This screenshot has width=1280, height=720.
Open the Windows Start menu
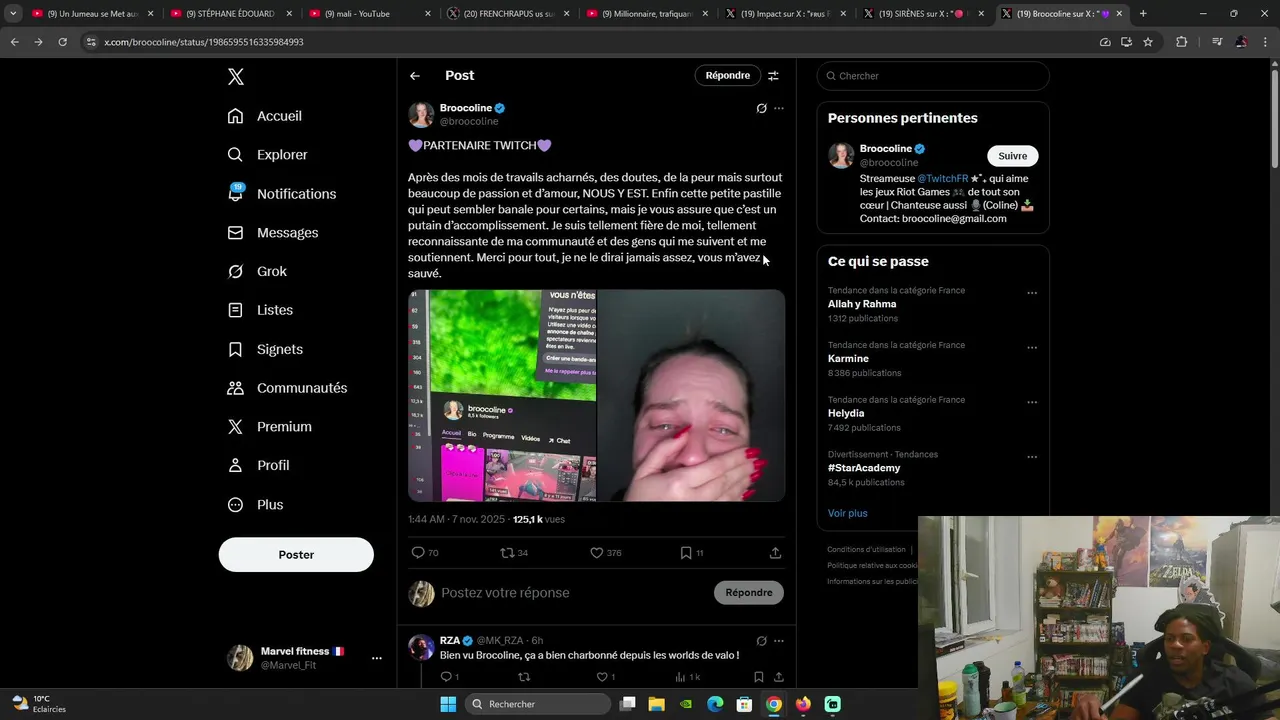pos(448,704)
